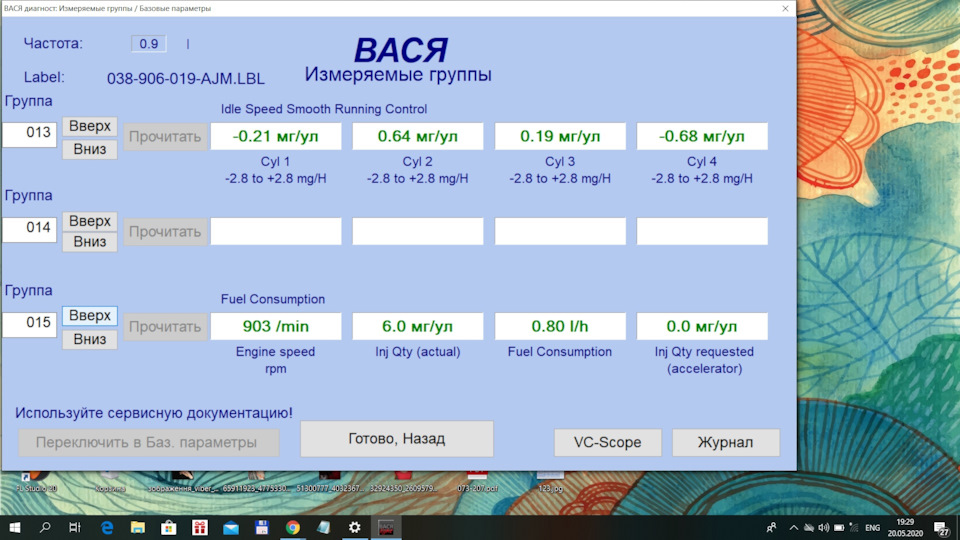Screen dimensions: 960x540
Task: Click Cyl 2 value 0.64 мг/ул
Action: point(418,137)
